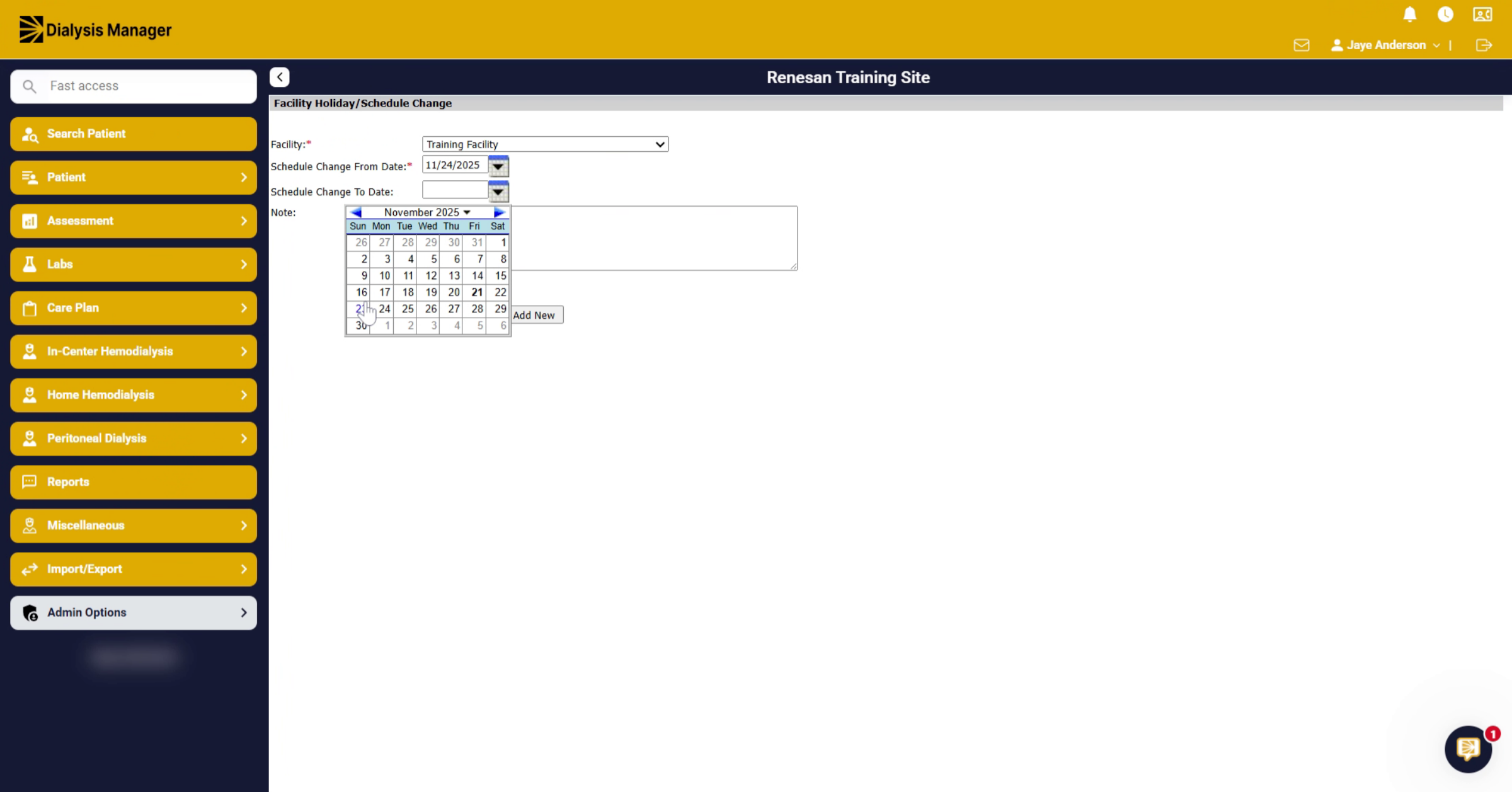This screenshot has height=792, width=1512.
Task: Open Schedule Change From Date calendar picker
Action: [x=498, y=166]
